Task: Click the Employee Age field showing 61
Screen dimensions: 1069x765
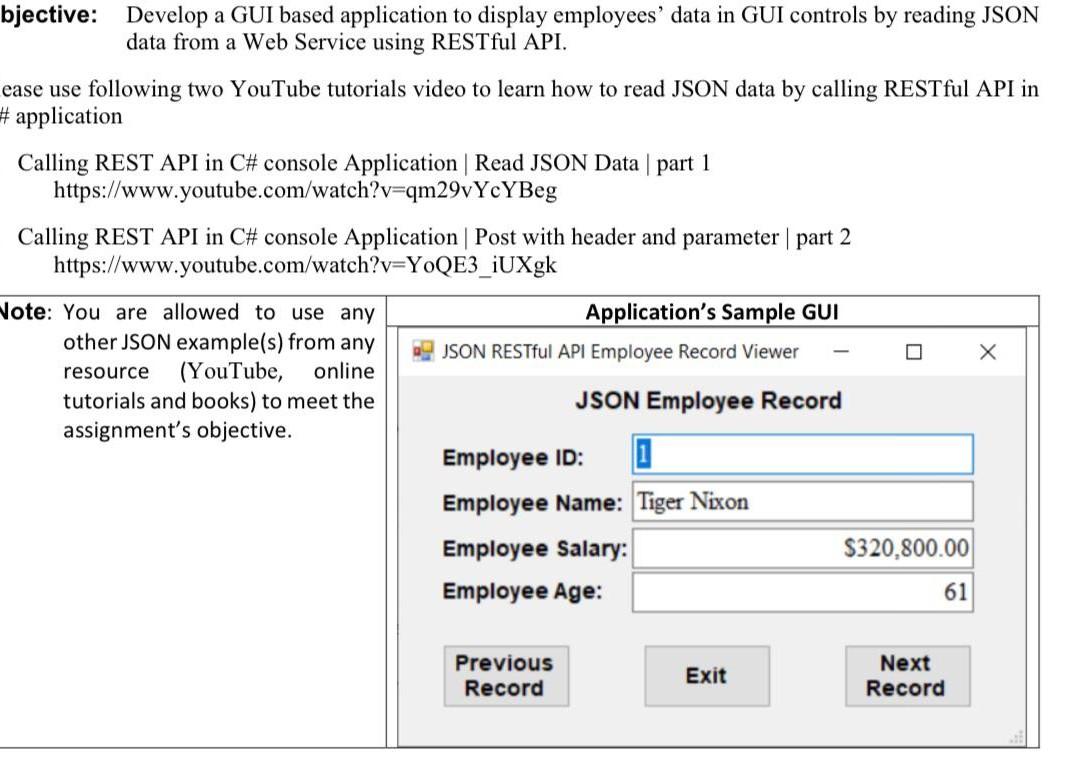Action: (802, 592)
